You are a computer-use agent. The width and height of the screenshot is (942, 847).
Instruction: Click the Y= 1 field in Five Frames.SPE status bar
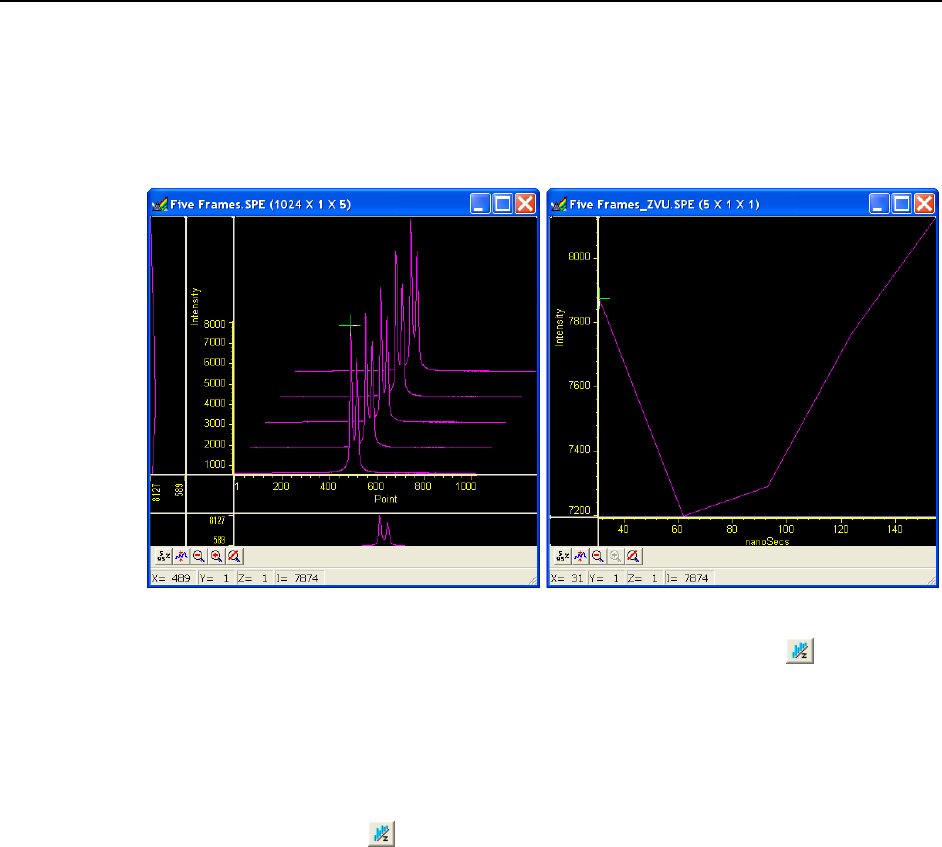pos(215,578)
